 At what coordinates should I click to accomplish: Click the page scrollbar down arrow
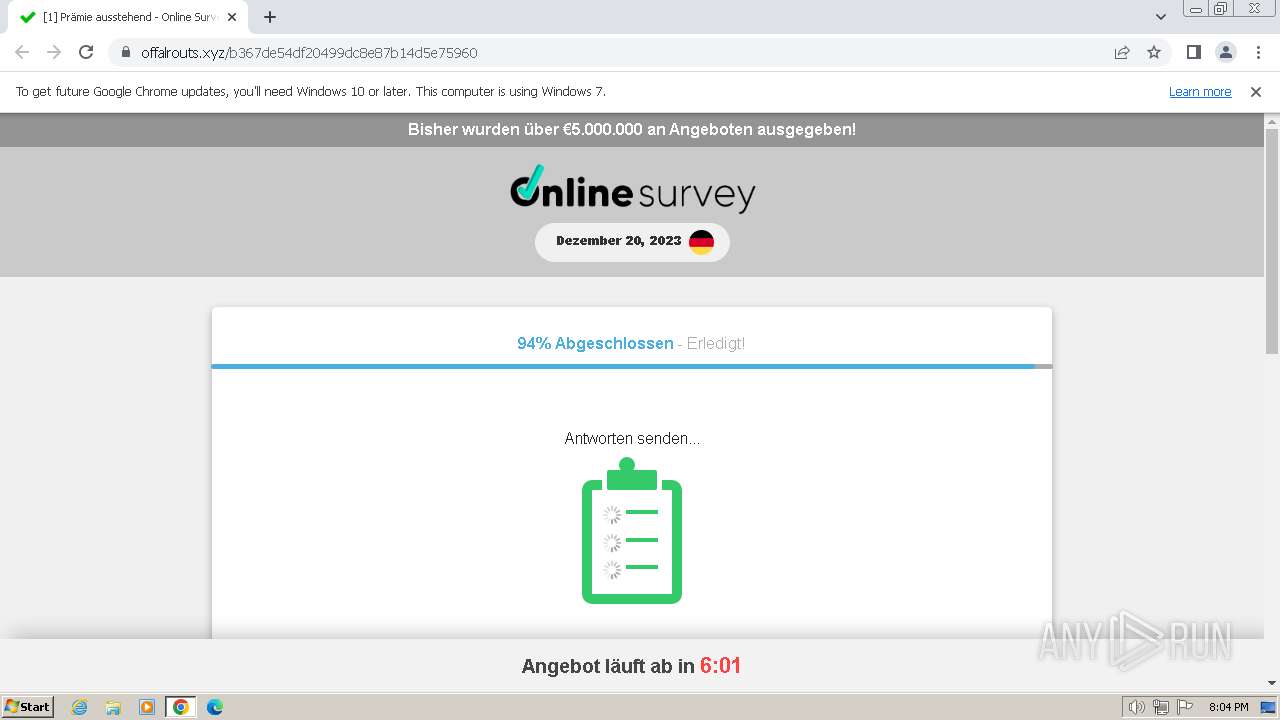(1272, 683)
